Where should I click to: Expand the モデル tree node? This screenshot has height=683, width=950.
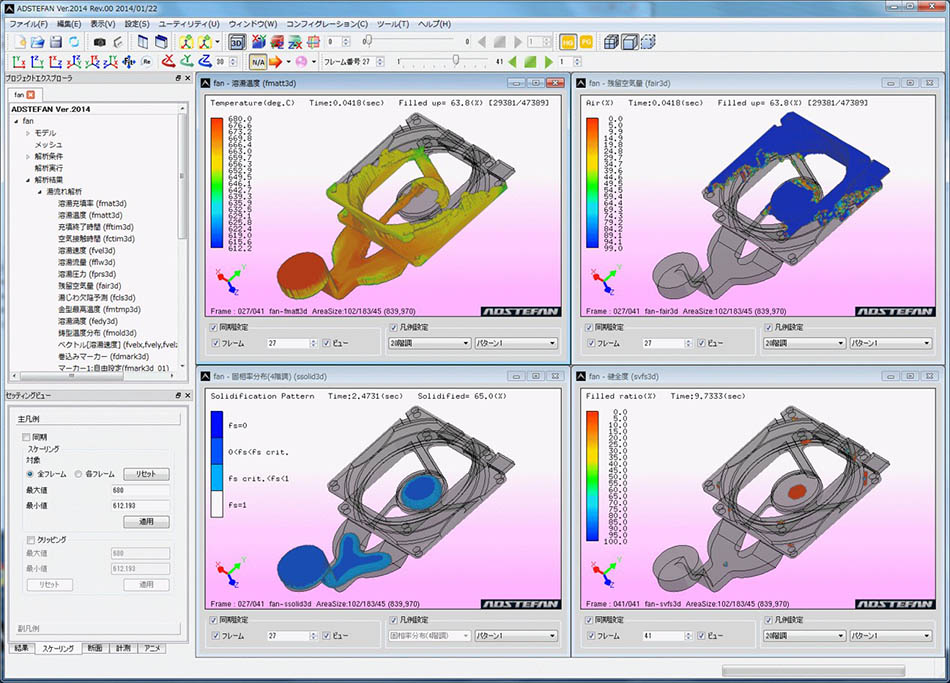click(x=28, y=133)
